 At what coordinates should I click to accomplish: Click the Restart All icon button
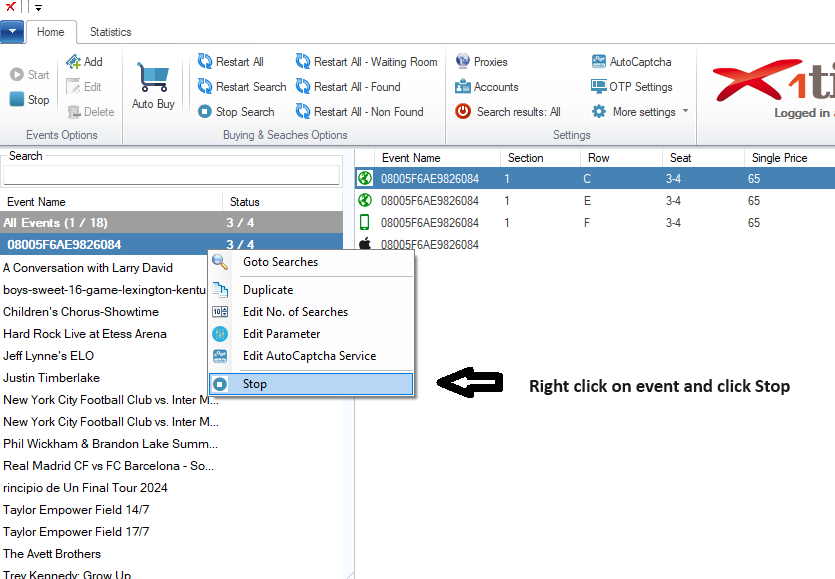point(205,62)
